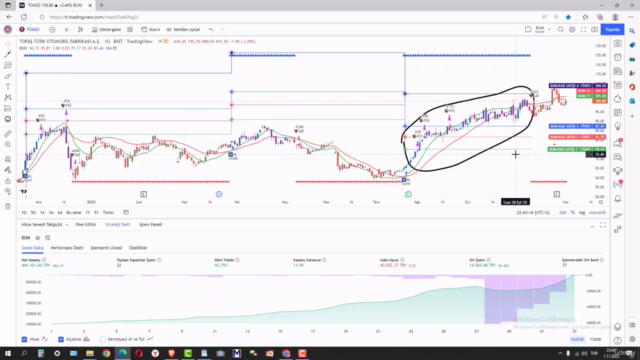Screen dimensions: 640x360
Task: Select the 5G date range
Action: tap(33, 213)
